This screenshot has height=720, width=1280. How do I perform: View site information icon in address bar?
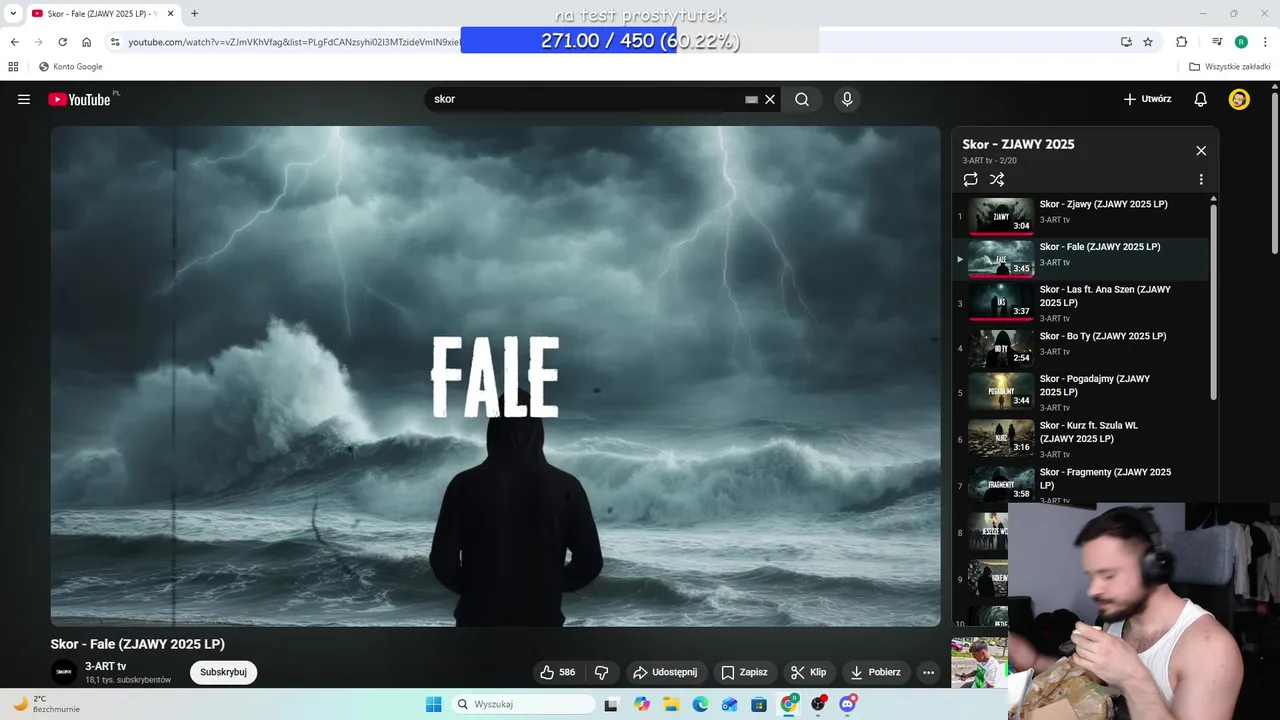[x=115, y=42]
